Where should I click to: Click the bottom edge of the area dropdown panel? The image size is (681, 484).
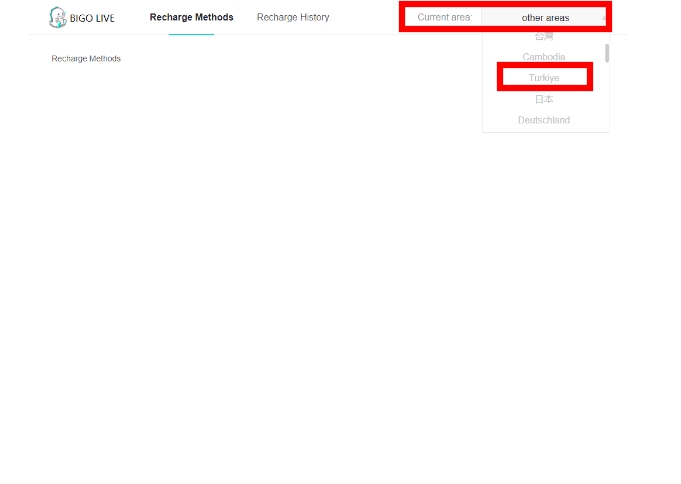click(544, 131)
